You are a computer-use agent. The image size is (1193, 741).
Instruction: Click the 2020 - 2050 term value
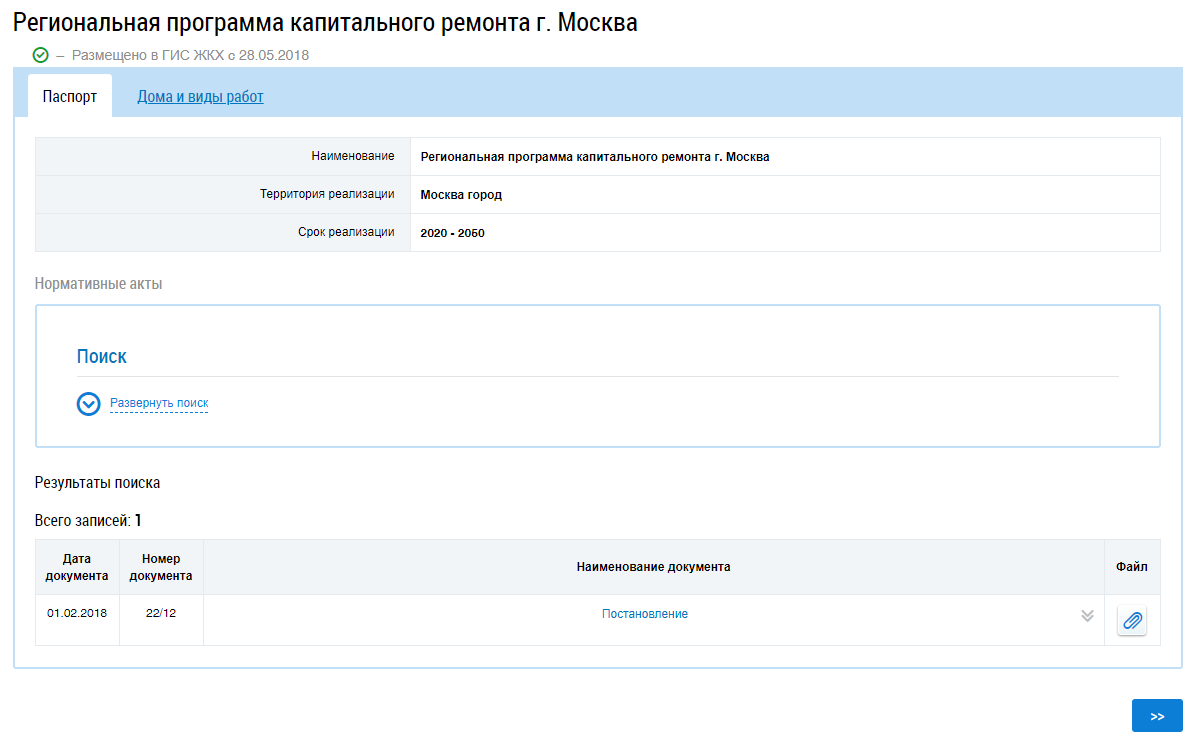click(x=452, y=233)
